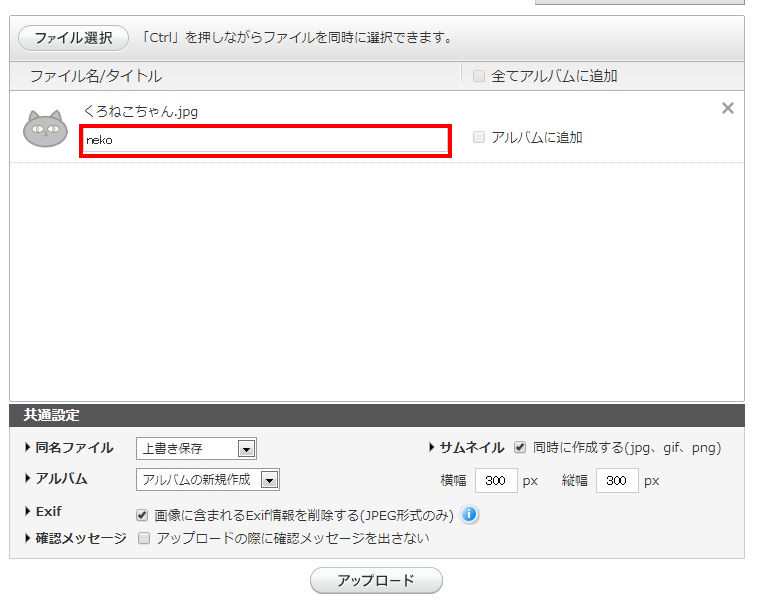Image resolution: width=759 pixels, height=602 pixels.
Task: Click the title field containing neko
Action: click(265, 140)
